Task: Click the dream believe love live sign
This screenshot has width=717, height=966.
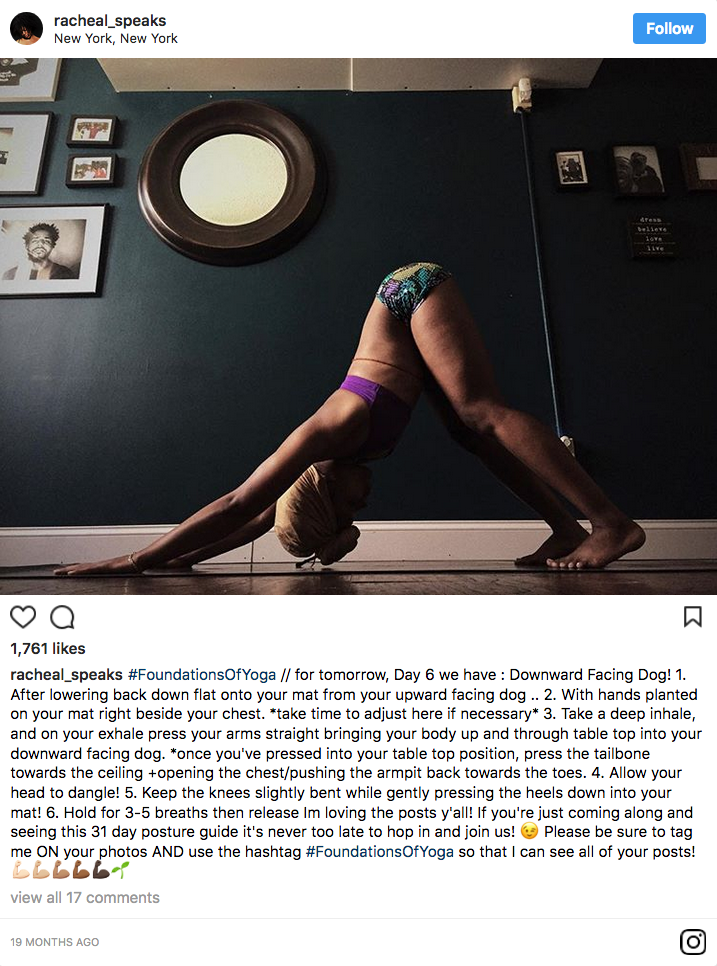Action: click(x=653, y=233)
